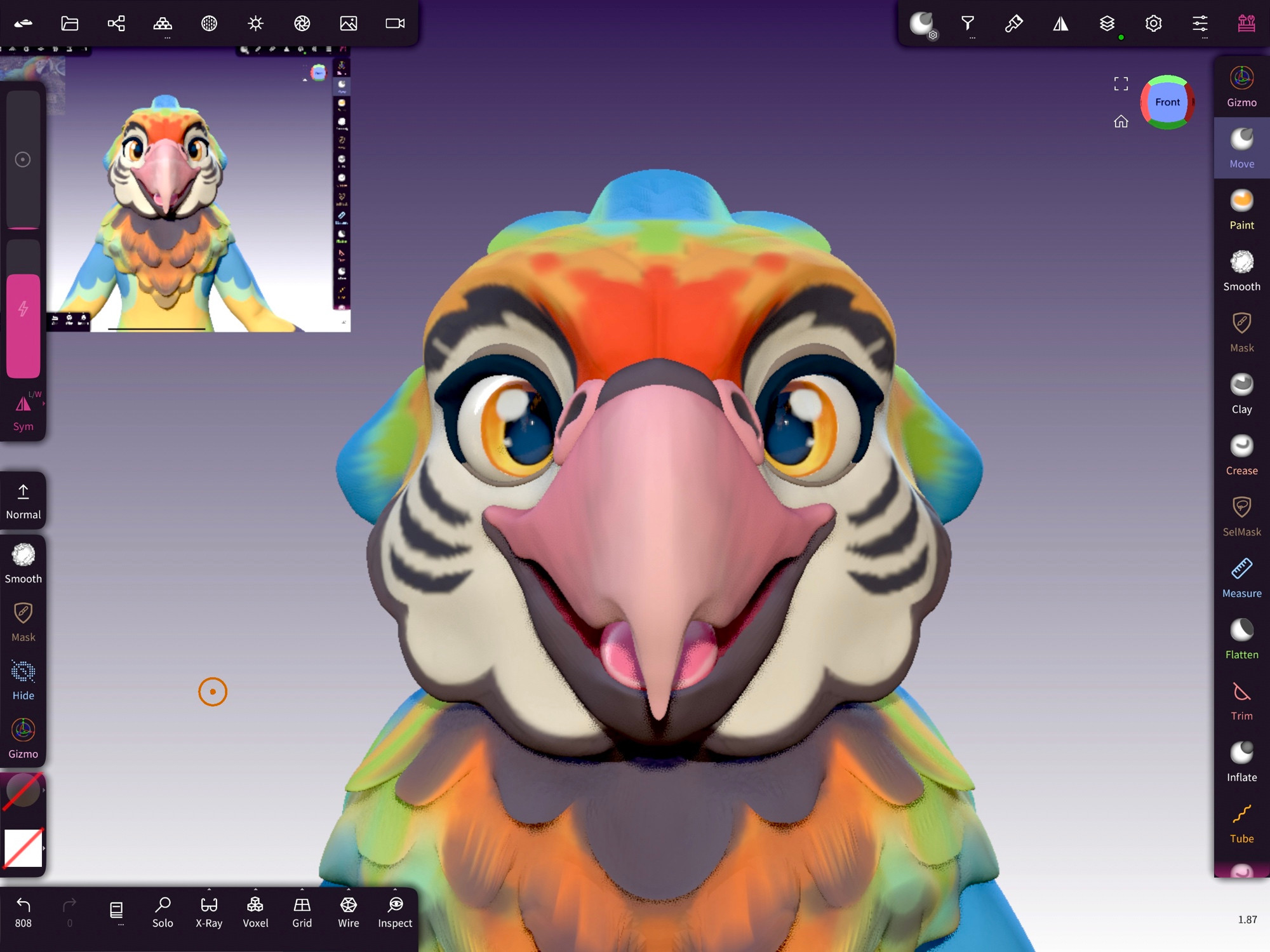Screen dimensions: 1270x952
Task: Select the Tube tool
Action: click(x=1241, y=824)
